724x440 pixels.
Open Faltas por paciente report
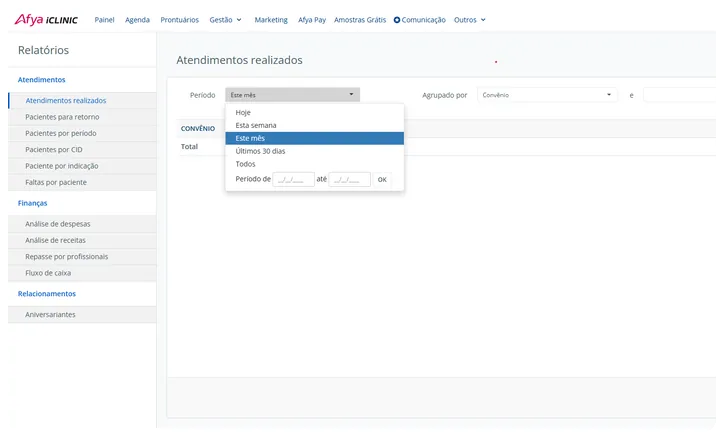pyautogui.click(x=82, y=182)
